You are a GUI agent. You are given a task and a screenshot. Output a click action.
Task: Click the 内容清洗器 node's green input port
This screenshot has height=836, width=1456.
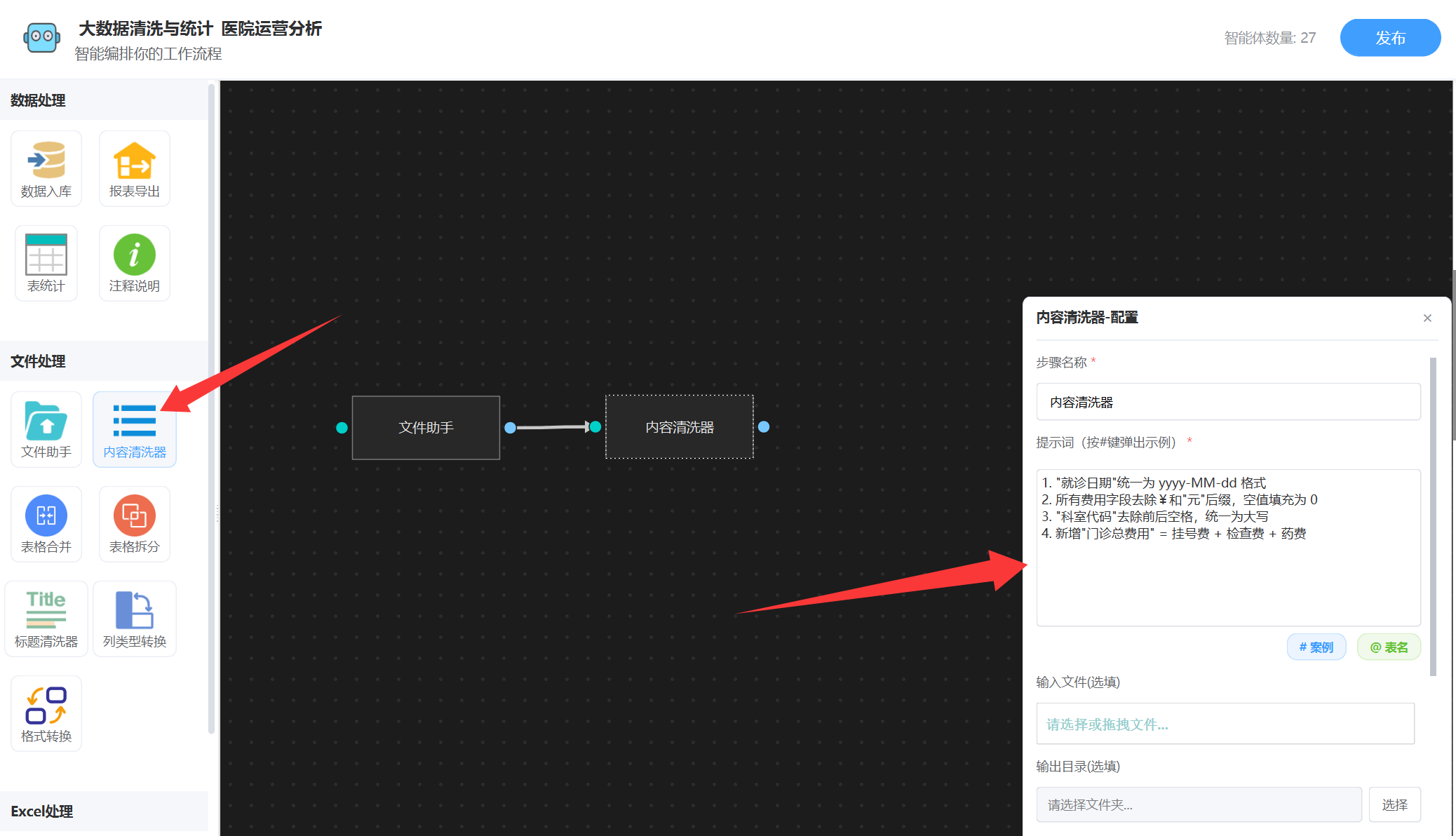pyautogui.click(x=595, y=426)
